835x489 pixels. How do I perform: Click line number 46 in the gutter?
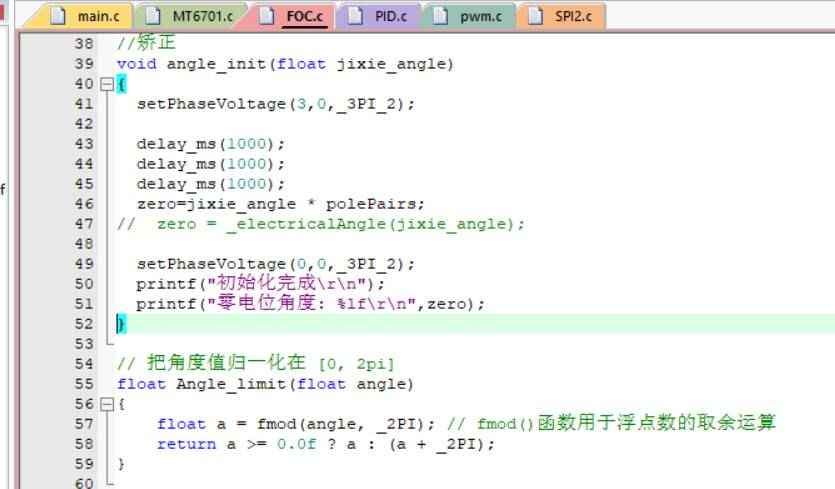[84, 204]
